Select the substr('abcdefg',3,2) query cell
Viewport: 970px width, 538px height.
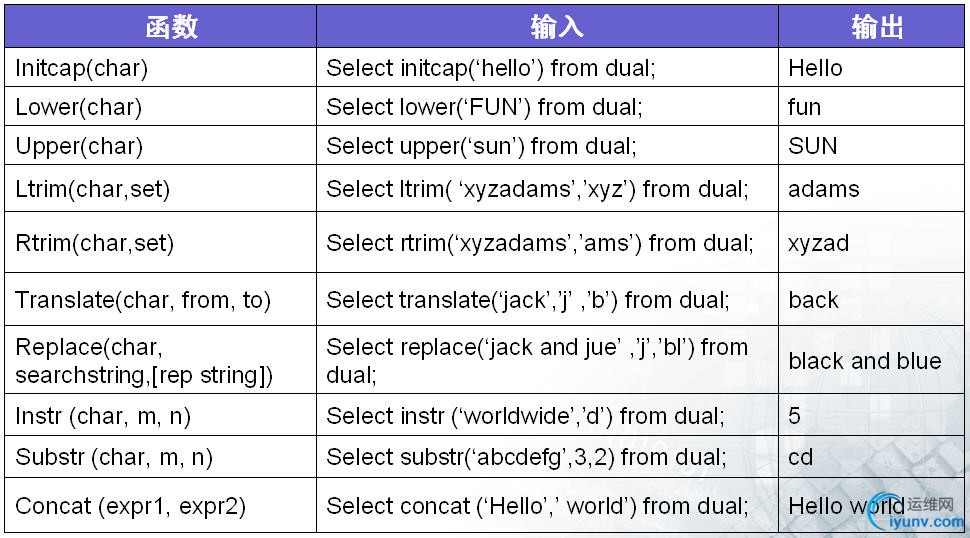pyautogui.click(x=547, y=457)
